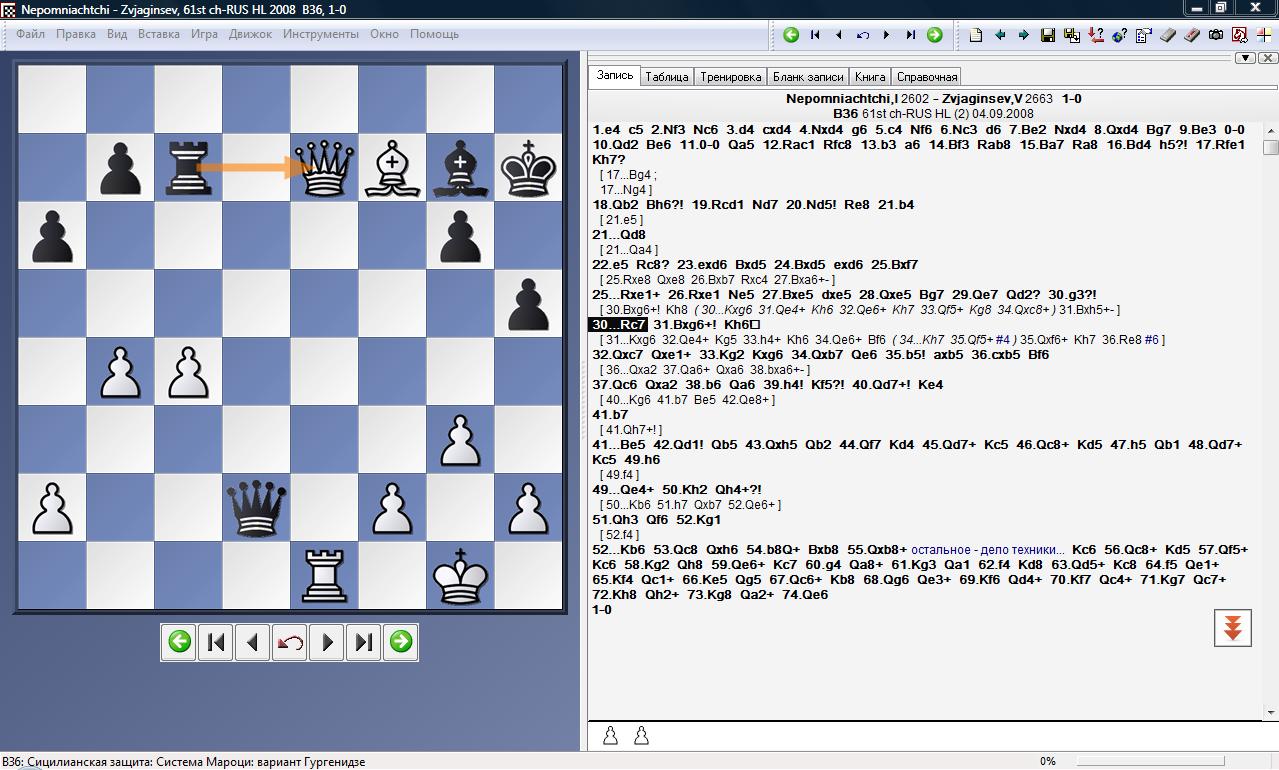Click the globe online search icon
The image size is (1279, 770).
coord(1119,35)
